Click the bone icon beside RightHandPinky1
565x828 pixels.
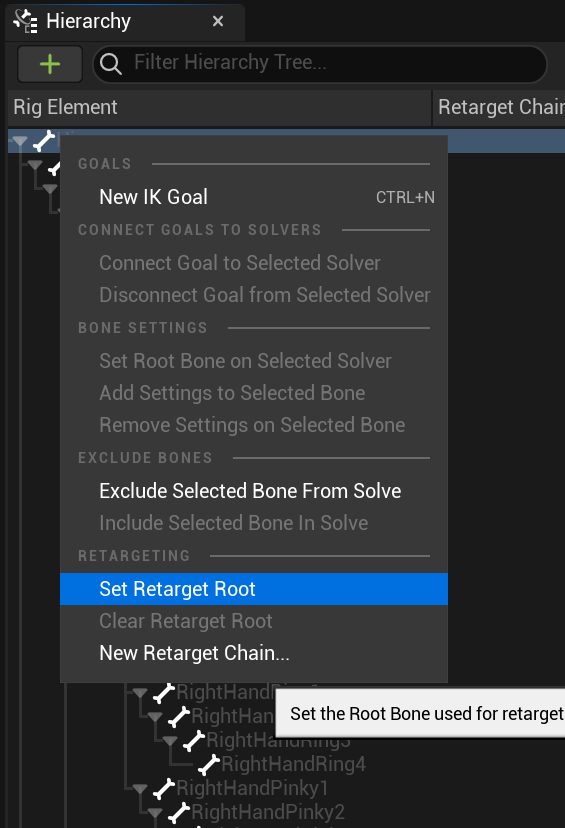point(164,788)
